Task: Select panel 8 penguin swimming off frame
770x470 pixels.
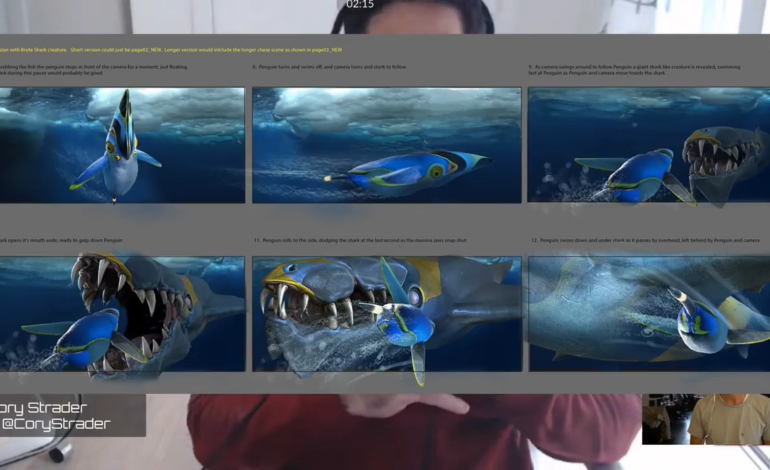Action: click(386, 145)
